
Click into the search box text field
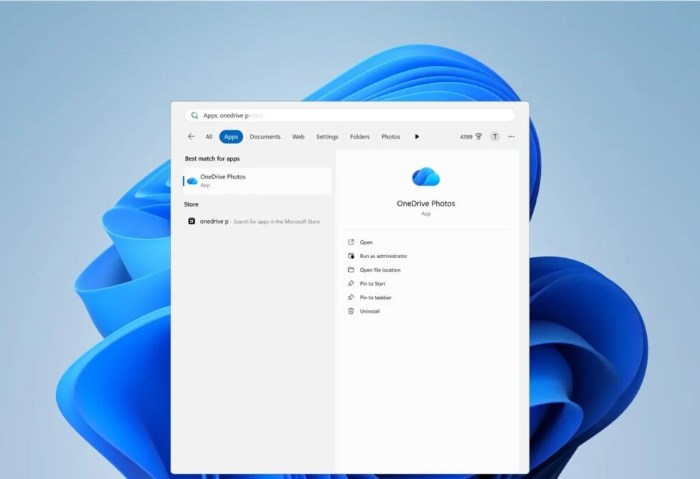tap(350, 115)
